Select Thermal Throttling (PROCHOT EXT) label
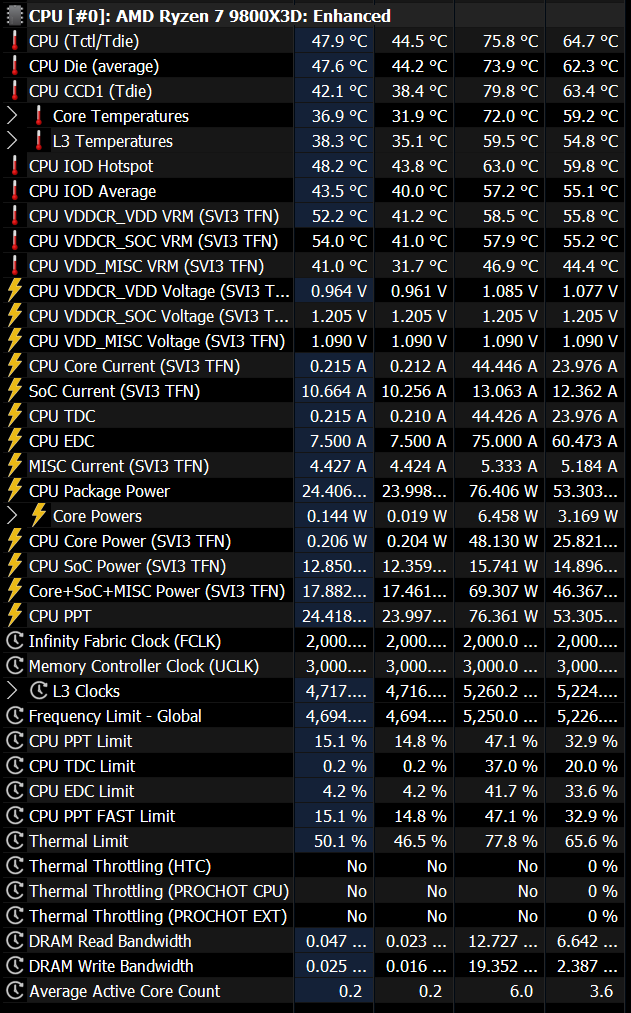The image size is (631, 1013). (158, 916)
